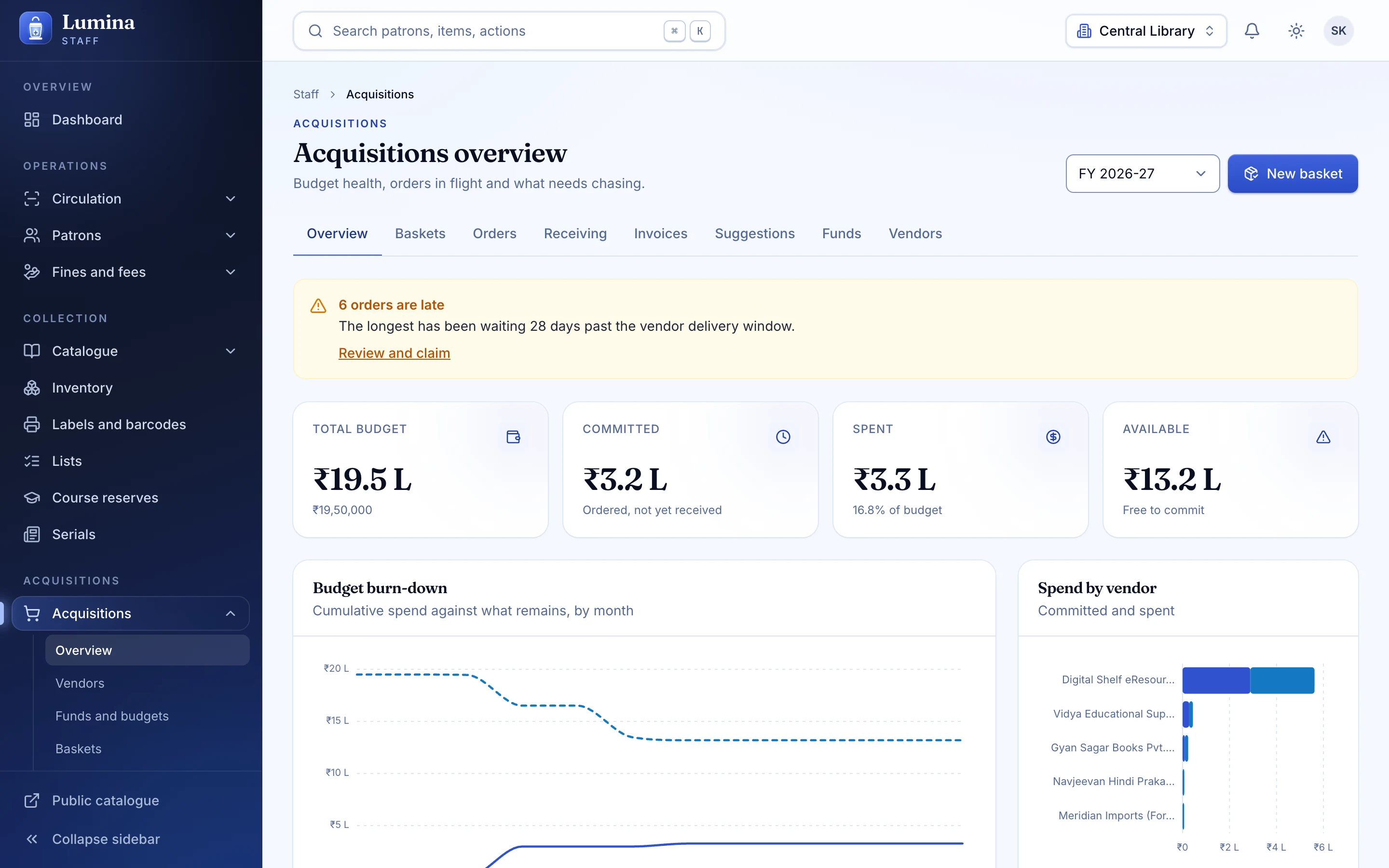Select Vendors in sidebar submenu

click(x=147, y=683)
